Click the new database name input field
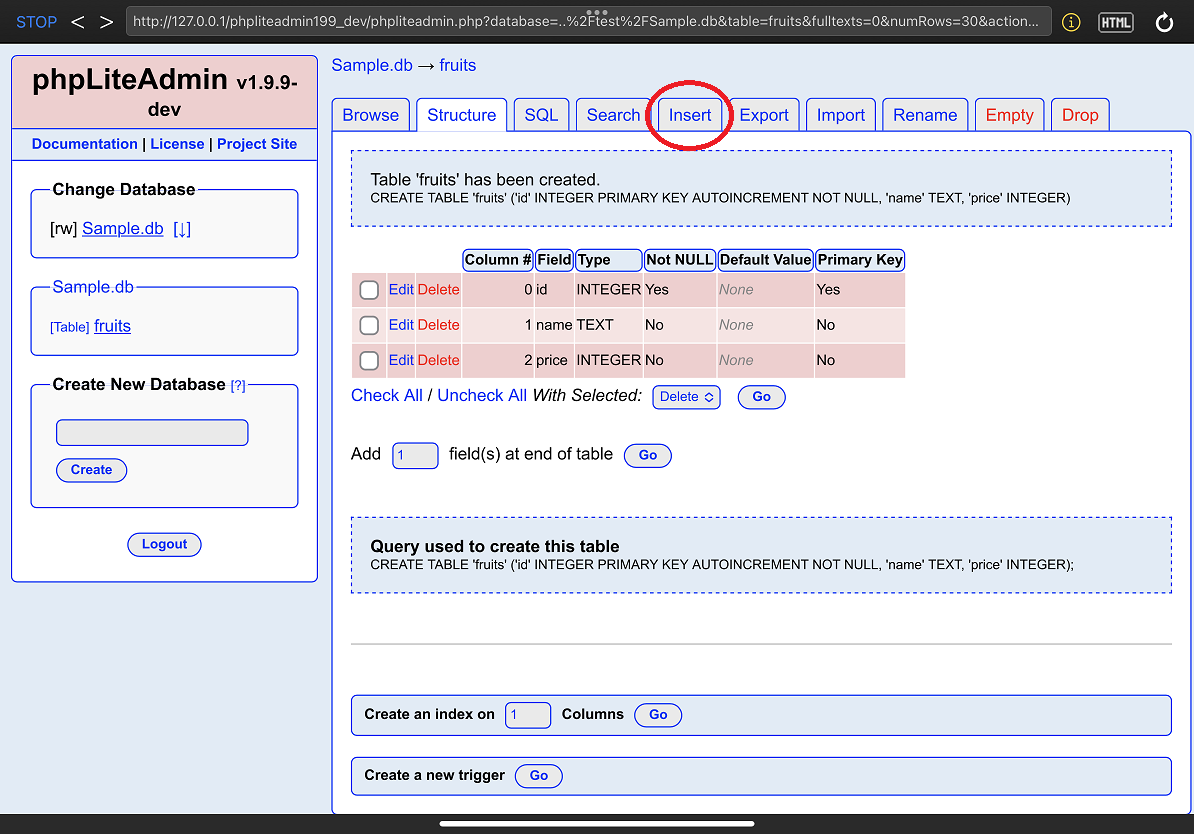1194x834 pixels. pos(152,433)
